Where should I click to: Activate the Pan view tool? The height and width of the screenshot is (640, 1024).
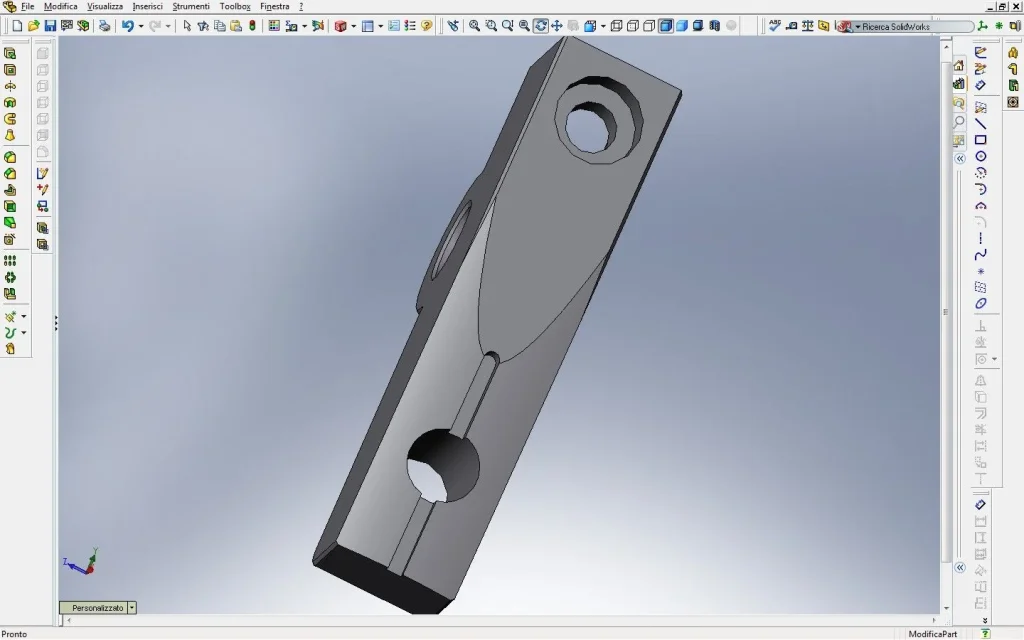click(557, 26)
